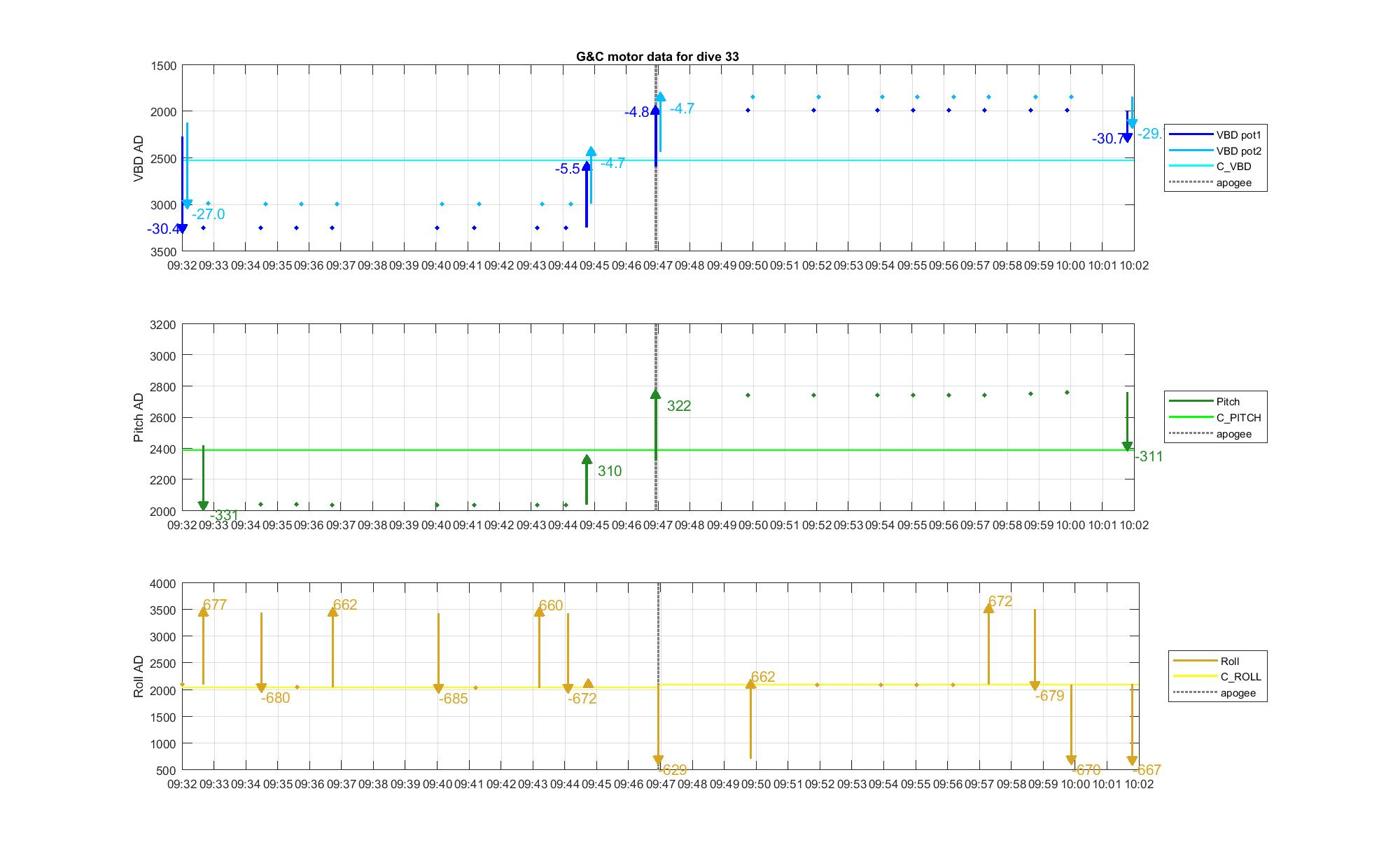
Task: Click the '-680' roll data label
Action: tap(275, 698)
